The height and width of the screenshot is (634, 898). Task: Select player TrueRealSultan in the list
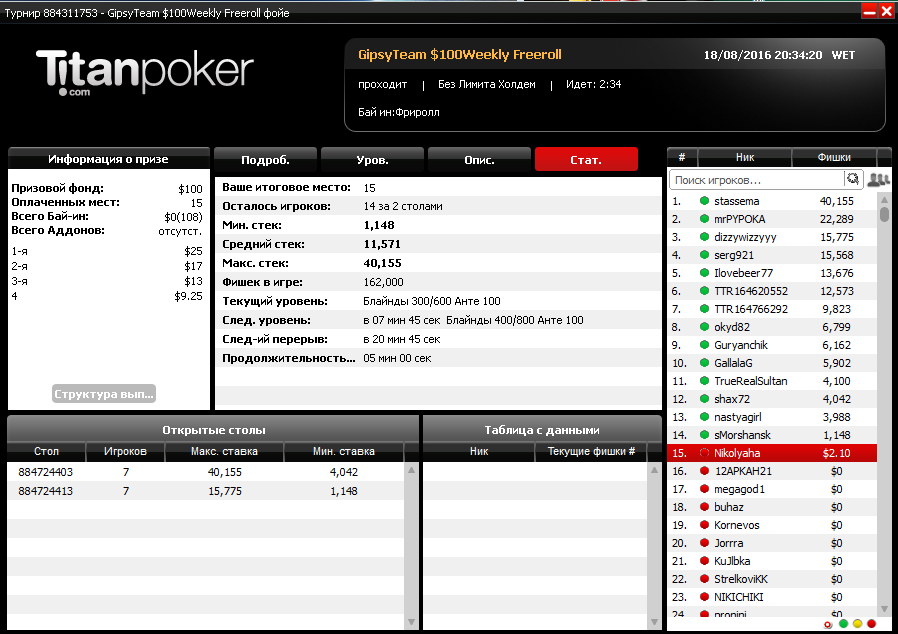(x=772, y=381)
